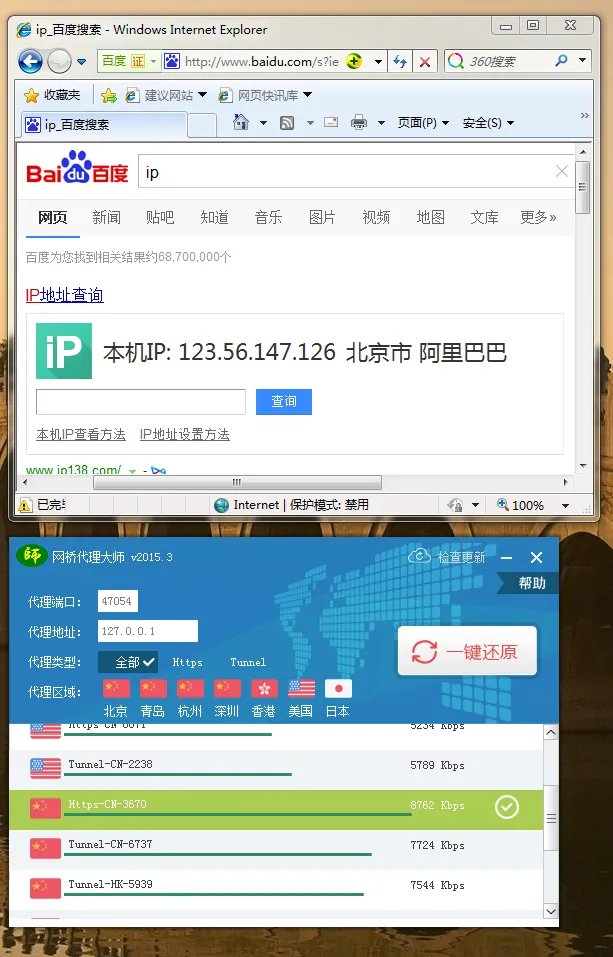
Task: Click the IE forward arrow button
Action: [x=59, y=61]
